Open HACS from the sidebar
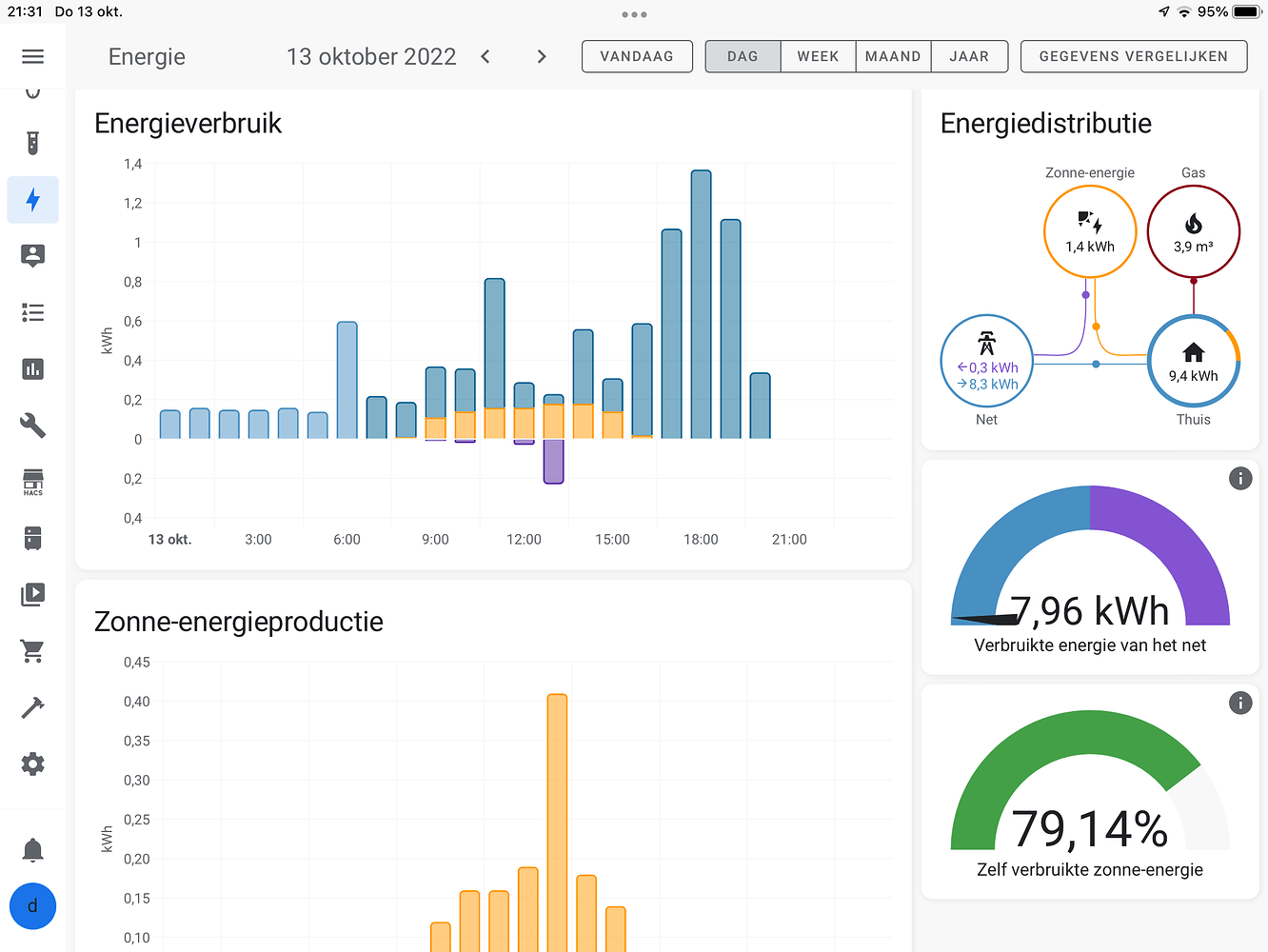The width and height of the screenshot is (1268, 952). (32, 482)
